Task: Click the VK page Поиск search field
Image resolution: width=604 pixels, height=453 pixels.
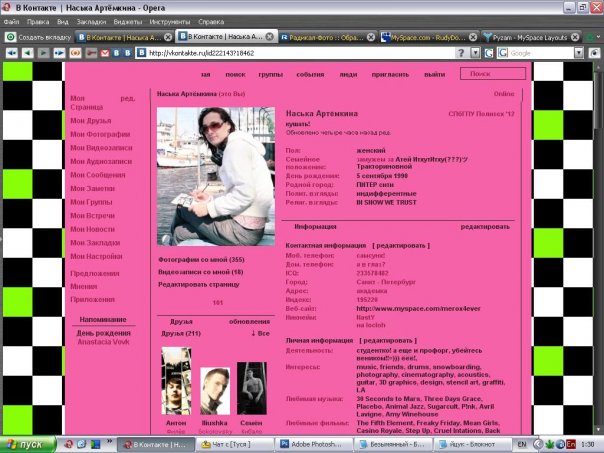Action: [493, 73]
